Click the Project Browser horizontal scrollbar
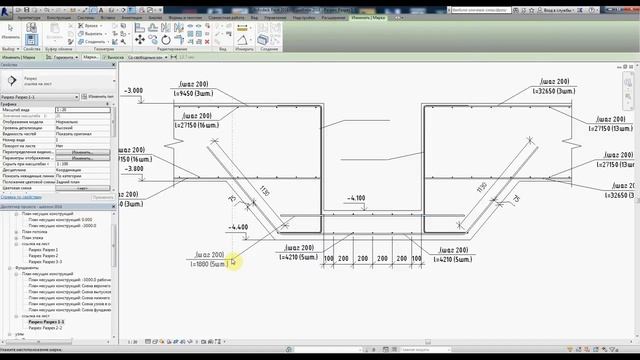The width and height of the screenshot is (640, 360). (x=39, y=342)
